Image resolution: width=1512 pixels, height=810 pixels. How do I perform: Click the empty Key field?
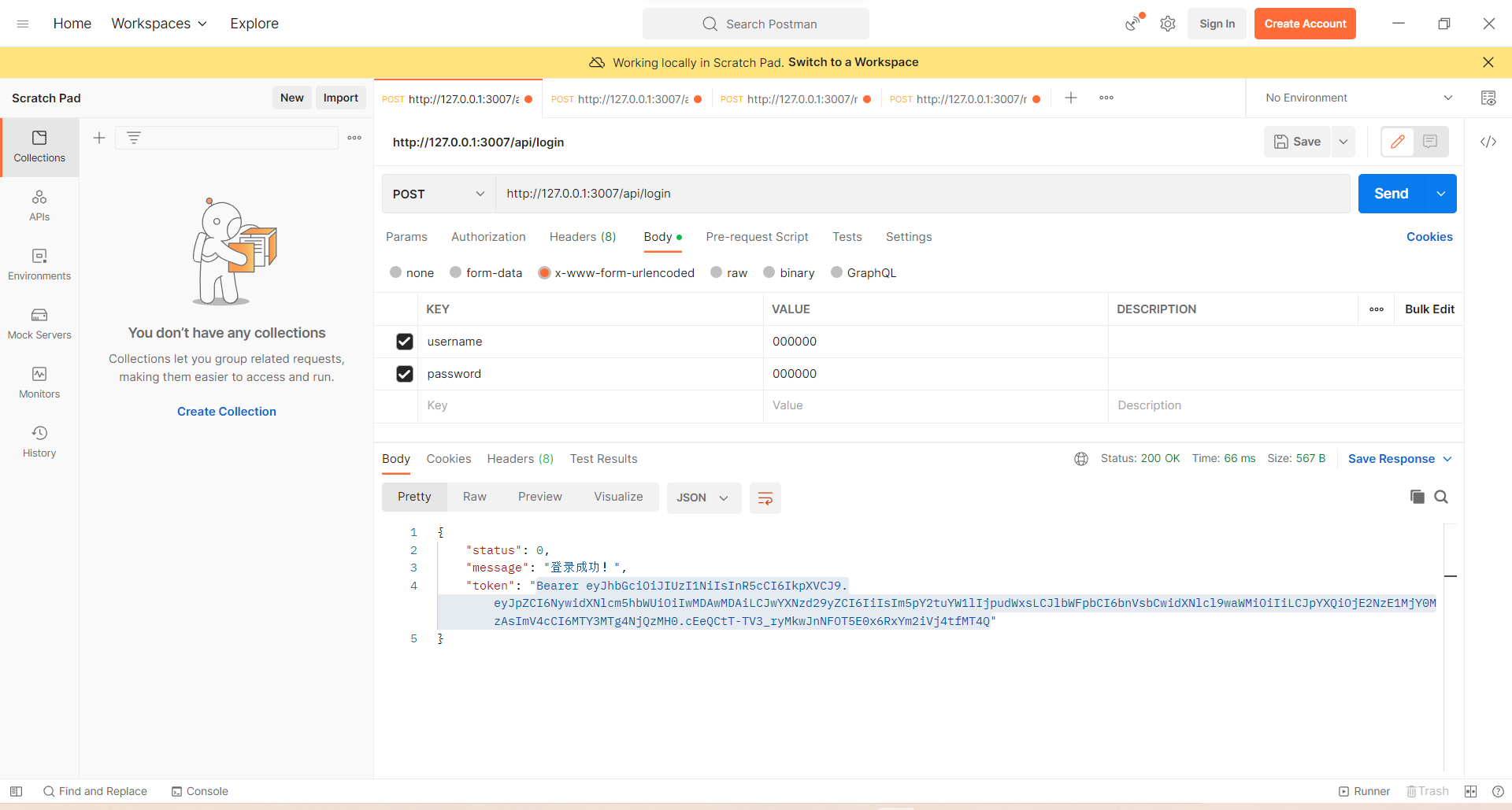click(591, 405)
